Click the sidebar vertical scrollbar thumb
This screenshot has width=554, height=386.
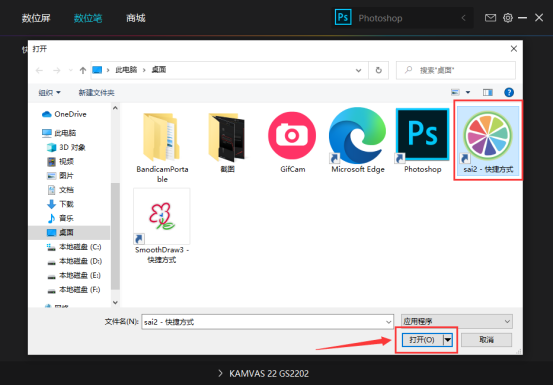point(115,236)
